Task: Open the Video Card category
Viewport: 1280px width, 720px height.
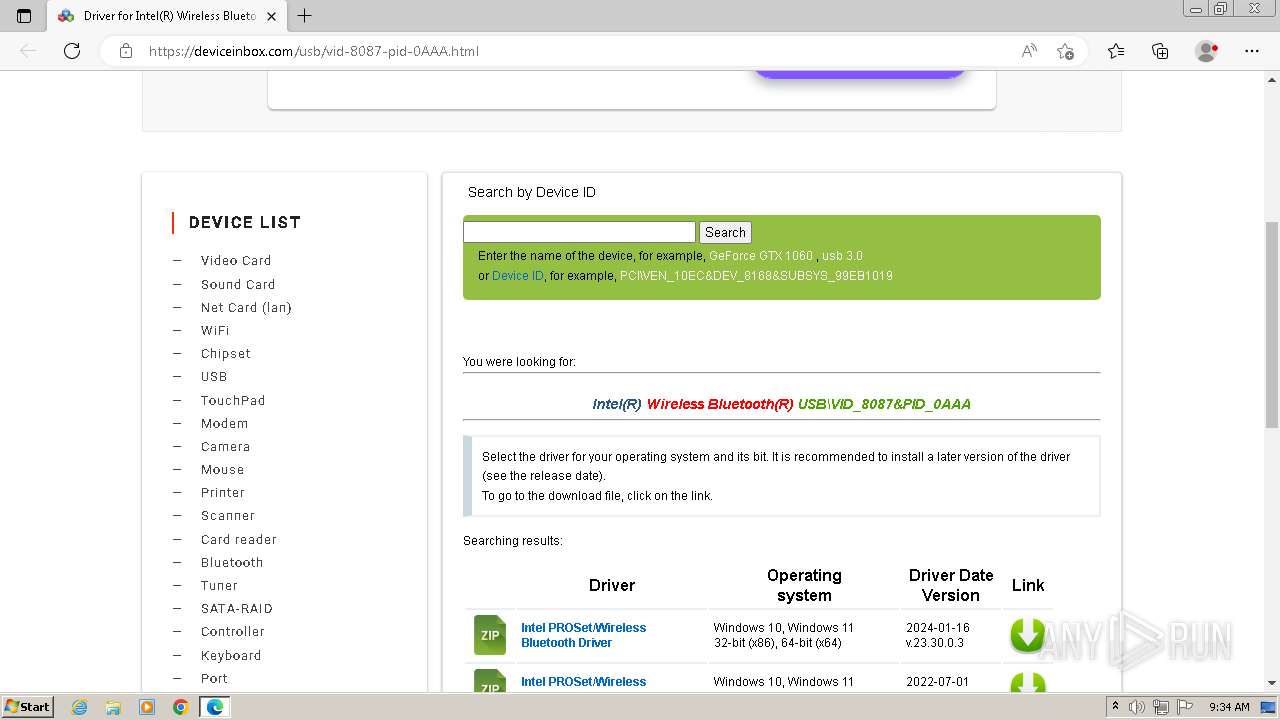Action: 236,260
